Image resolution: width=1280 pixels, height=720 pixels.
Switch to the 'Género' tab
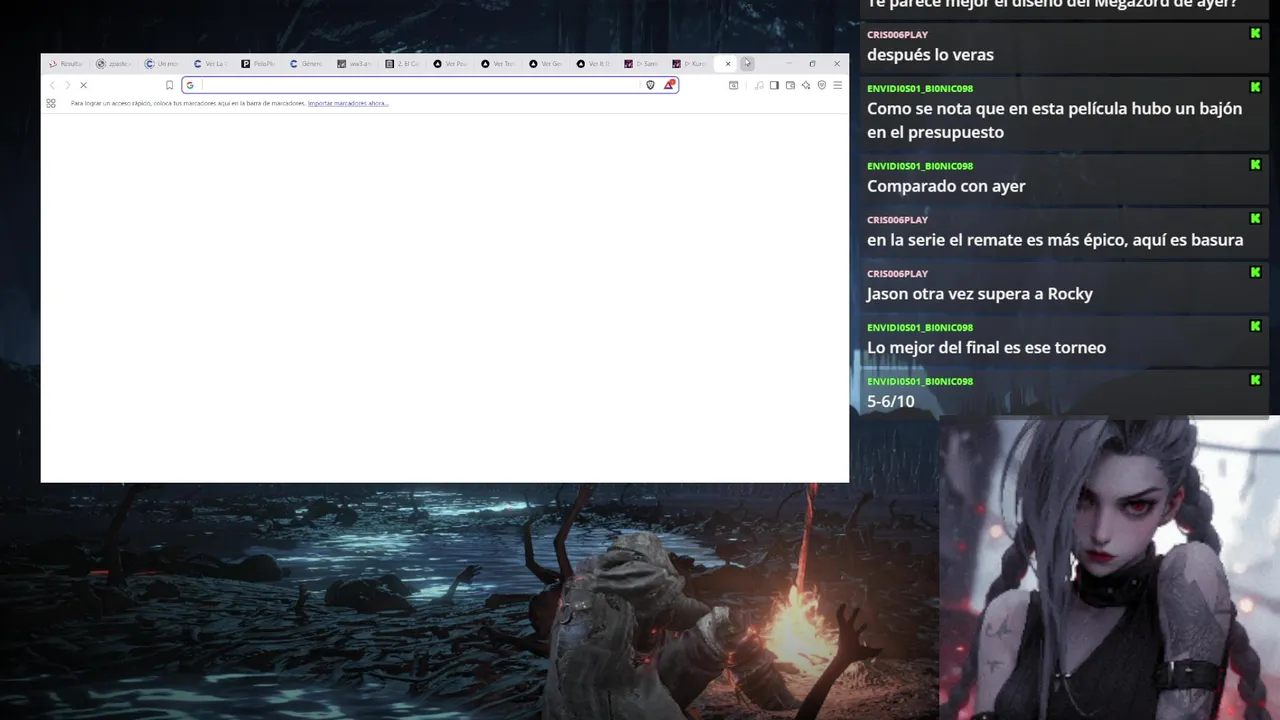coord(307,64)
